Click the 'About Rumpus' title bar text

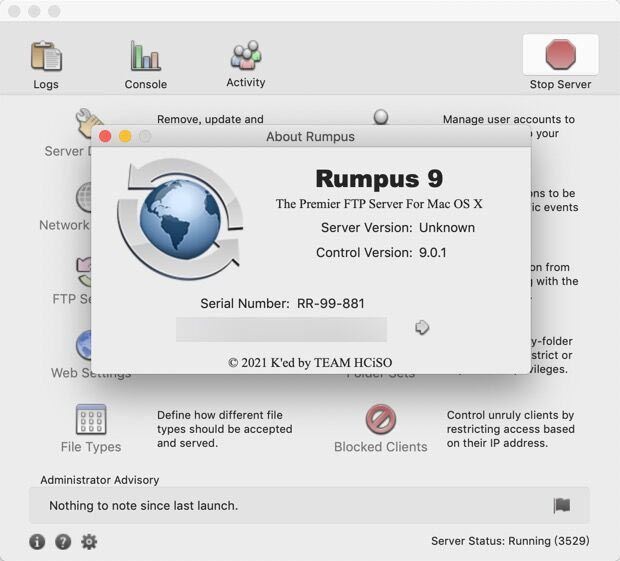click(310, 137)
